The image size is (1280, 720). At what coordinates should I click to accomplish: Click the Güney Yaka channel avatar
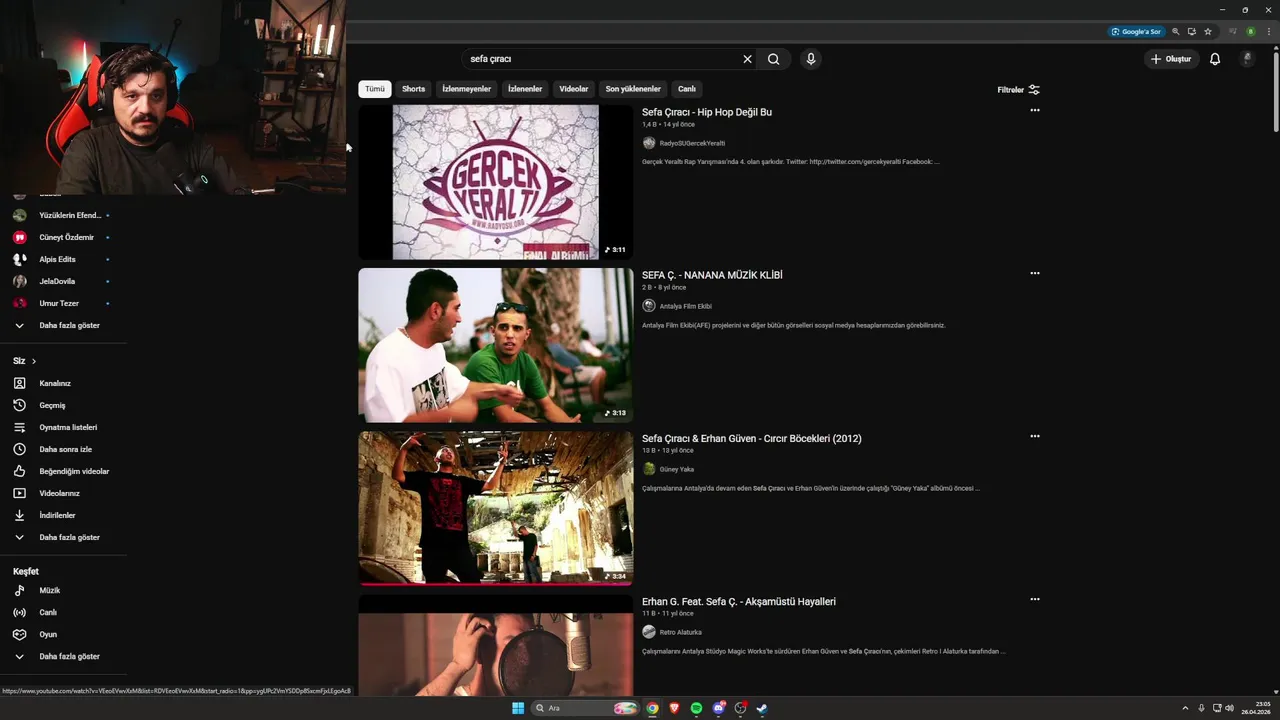pyautogui.click(x=649, y=469)
